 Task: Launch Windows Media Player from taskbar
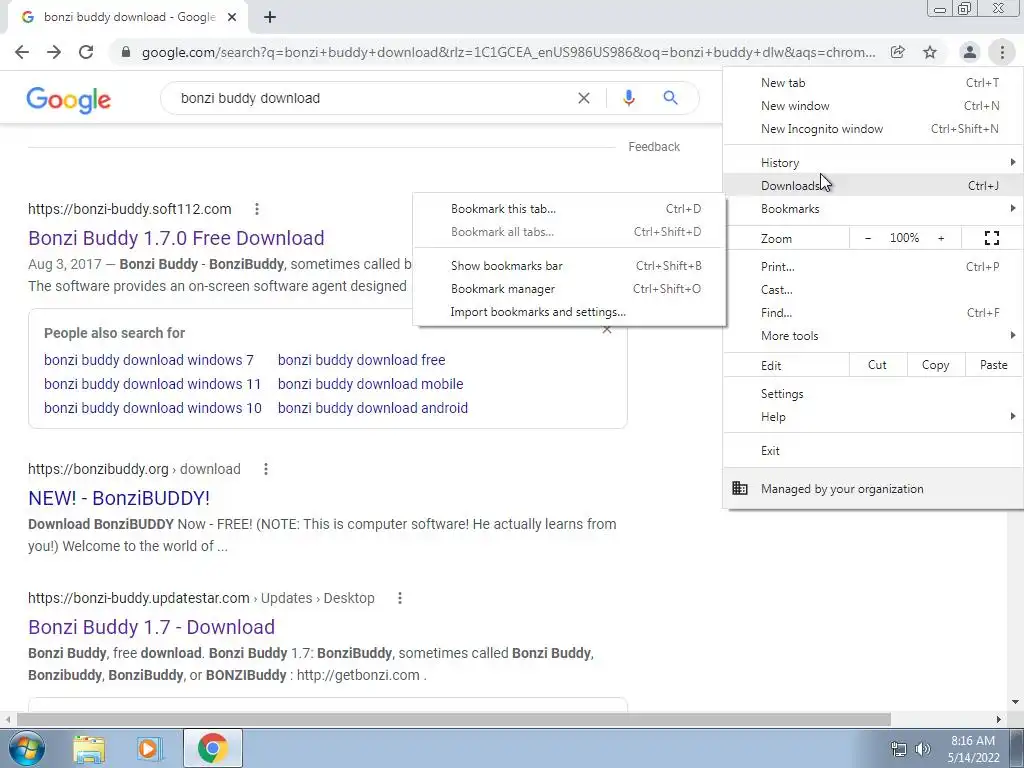tap(149, 749)
